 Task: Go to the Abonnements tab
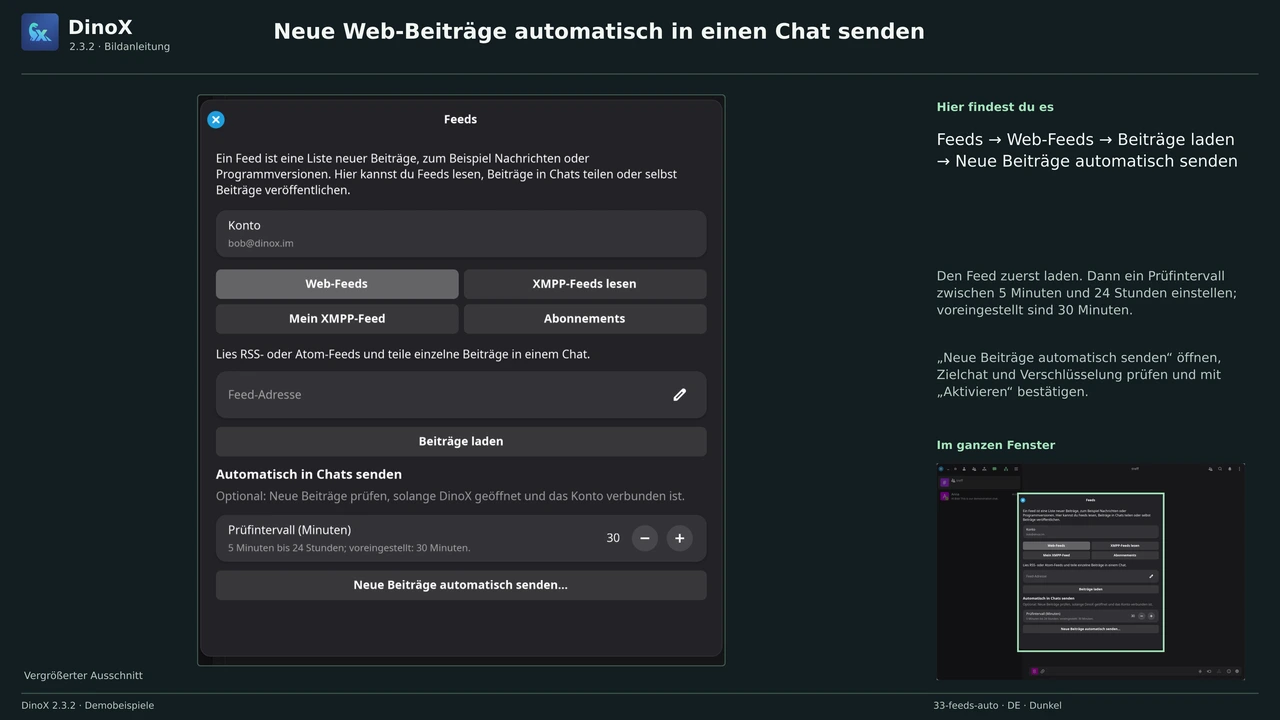(585, 319)
